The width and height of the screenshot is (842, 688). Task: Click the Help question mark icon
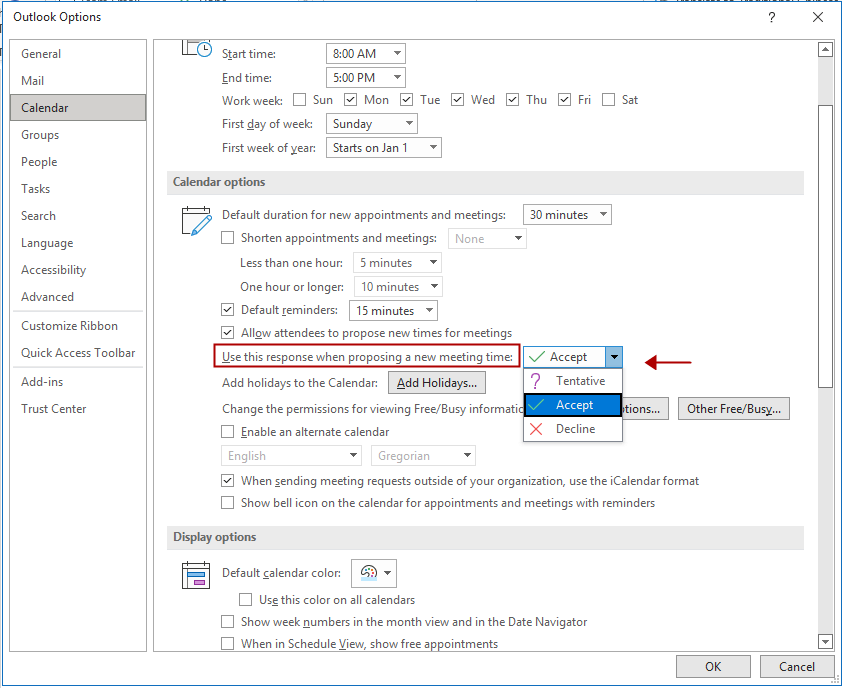(771, 17)
